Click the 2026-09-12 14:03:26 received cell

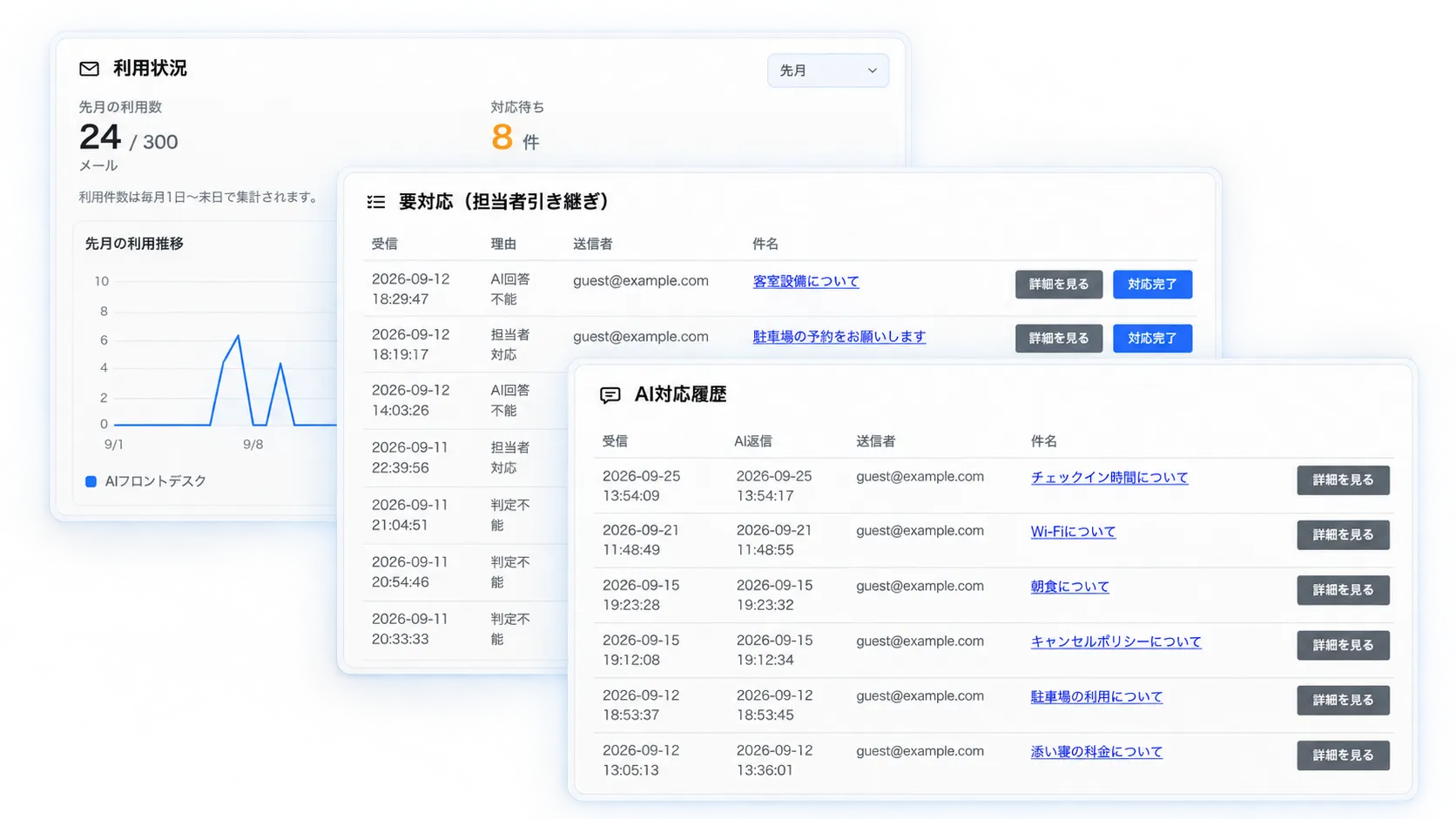(x=410, y=400)
